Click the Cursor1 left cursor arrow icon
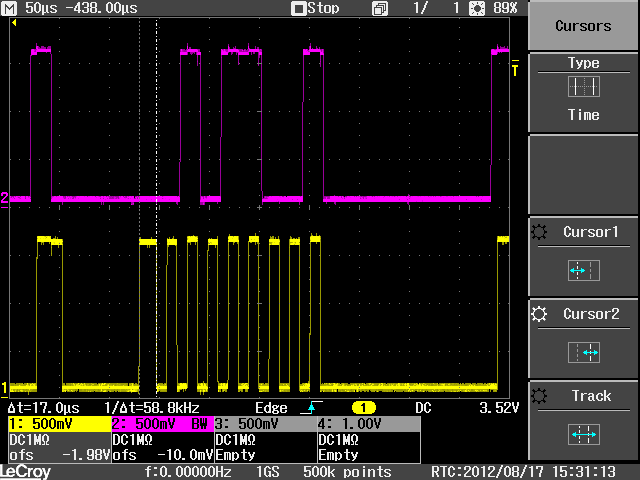 coord(584,270)
